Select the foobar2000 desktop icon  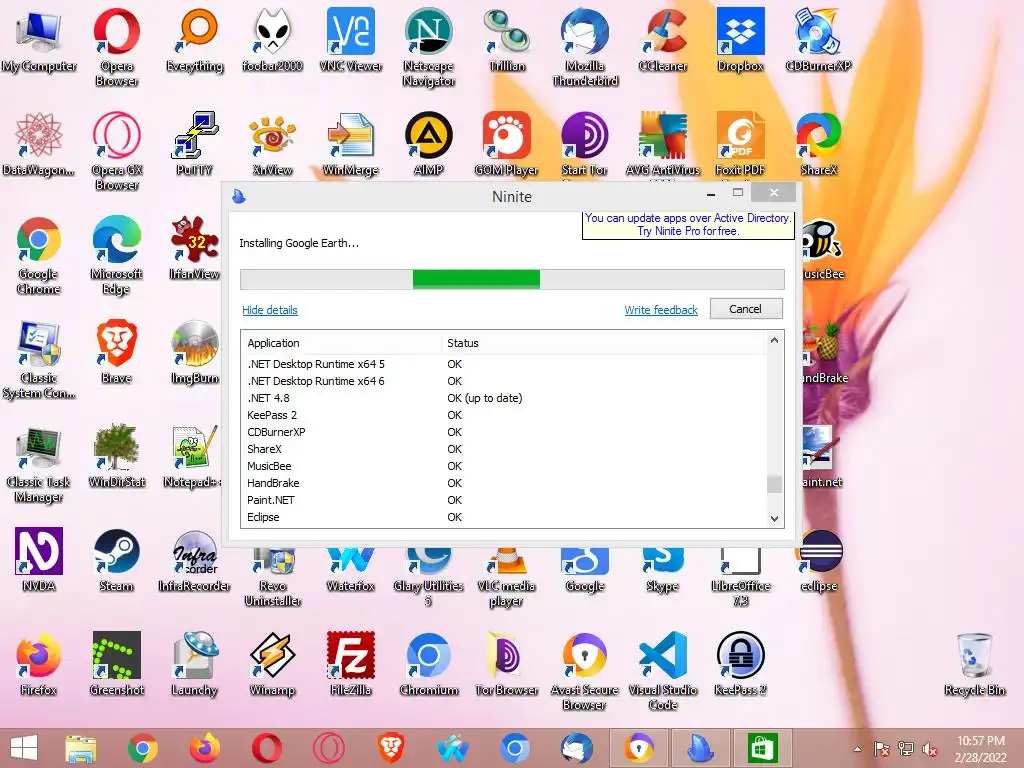point(272,39)
